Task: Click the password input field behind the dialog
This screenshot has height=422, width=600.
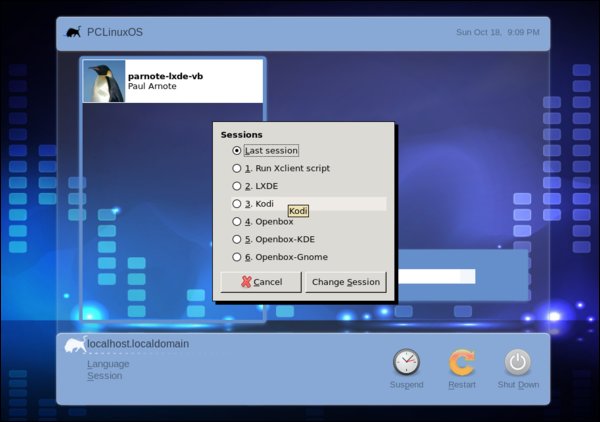Action: pos(437,276)
